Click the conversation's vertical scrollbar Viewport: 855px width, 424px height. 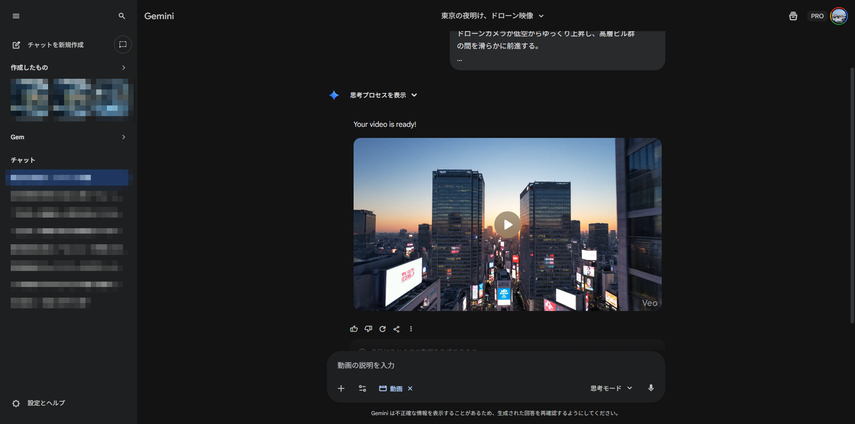[851, 195]
